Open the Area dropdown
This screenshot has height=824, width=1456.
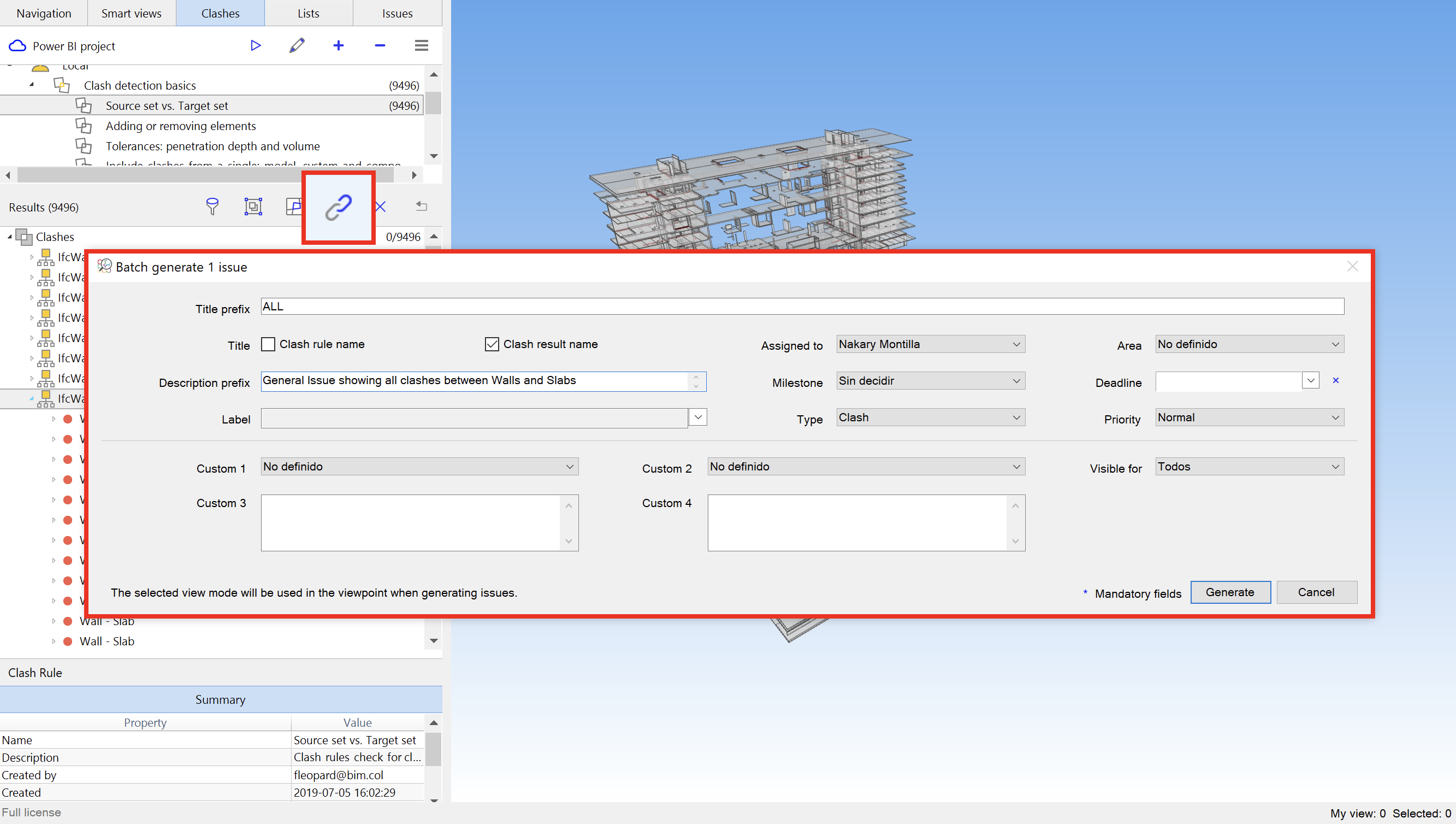tap(1250, 344)
